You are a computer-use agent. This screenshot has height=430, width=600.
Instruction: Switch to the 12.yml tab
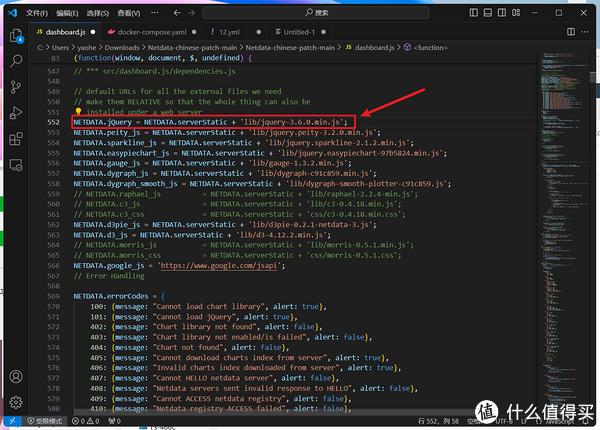(x=229, y=32)
